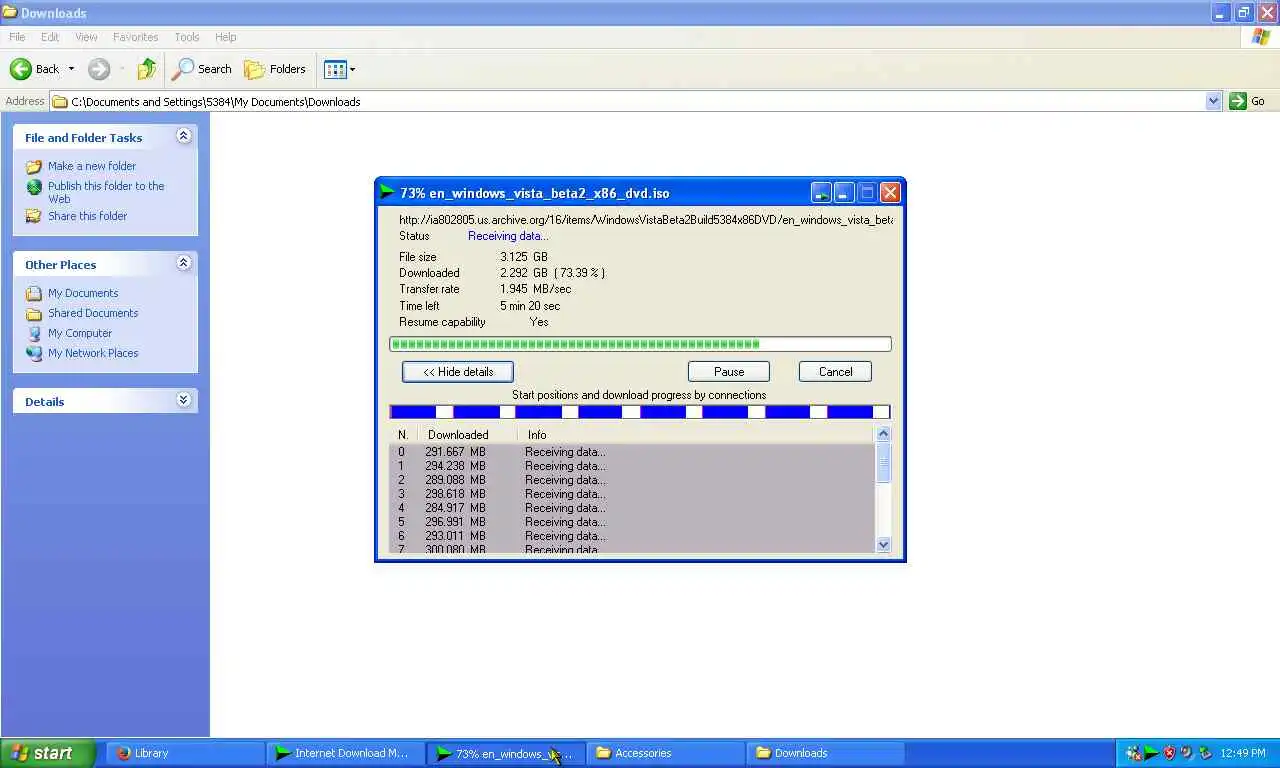This screenshot has width=1280, height=768.
Task: Open the Help menu
Action: (x=226, y=37)
